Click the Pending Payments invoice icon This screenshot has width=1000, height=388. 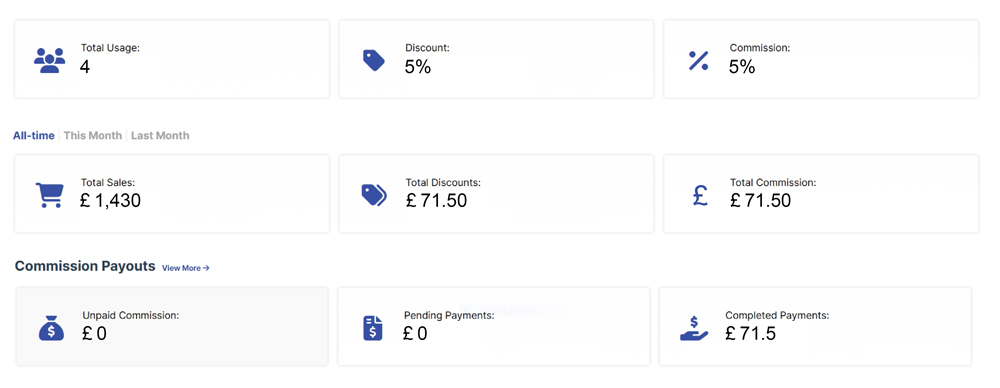point(372,327)
